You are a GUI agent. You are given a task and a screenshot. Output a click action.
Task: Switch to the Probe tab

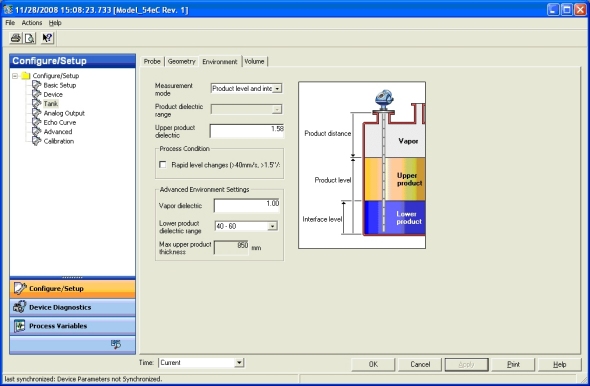pyautogui.click(x=152, y=61)
